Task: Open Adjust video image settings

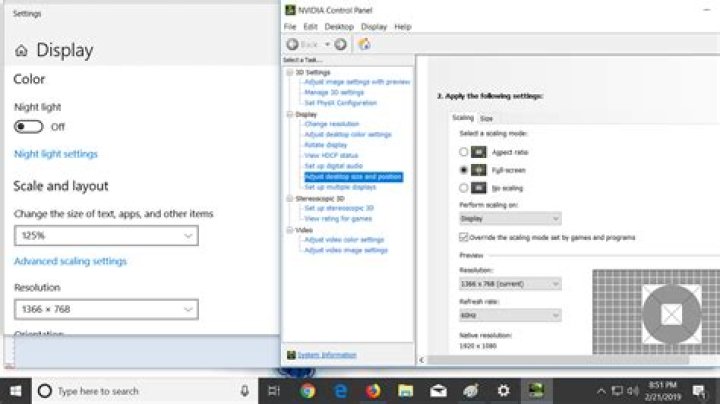Action: (x=346, y=250)
